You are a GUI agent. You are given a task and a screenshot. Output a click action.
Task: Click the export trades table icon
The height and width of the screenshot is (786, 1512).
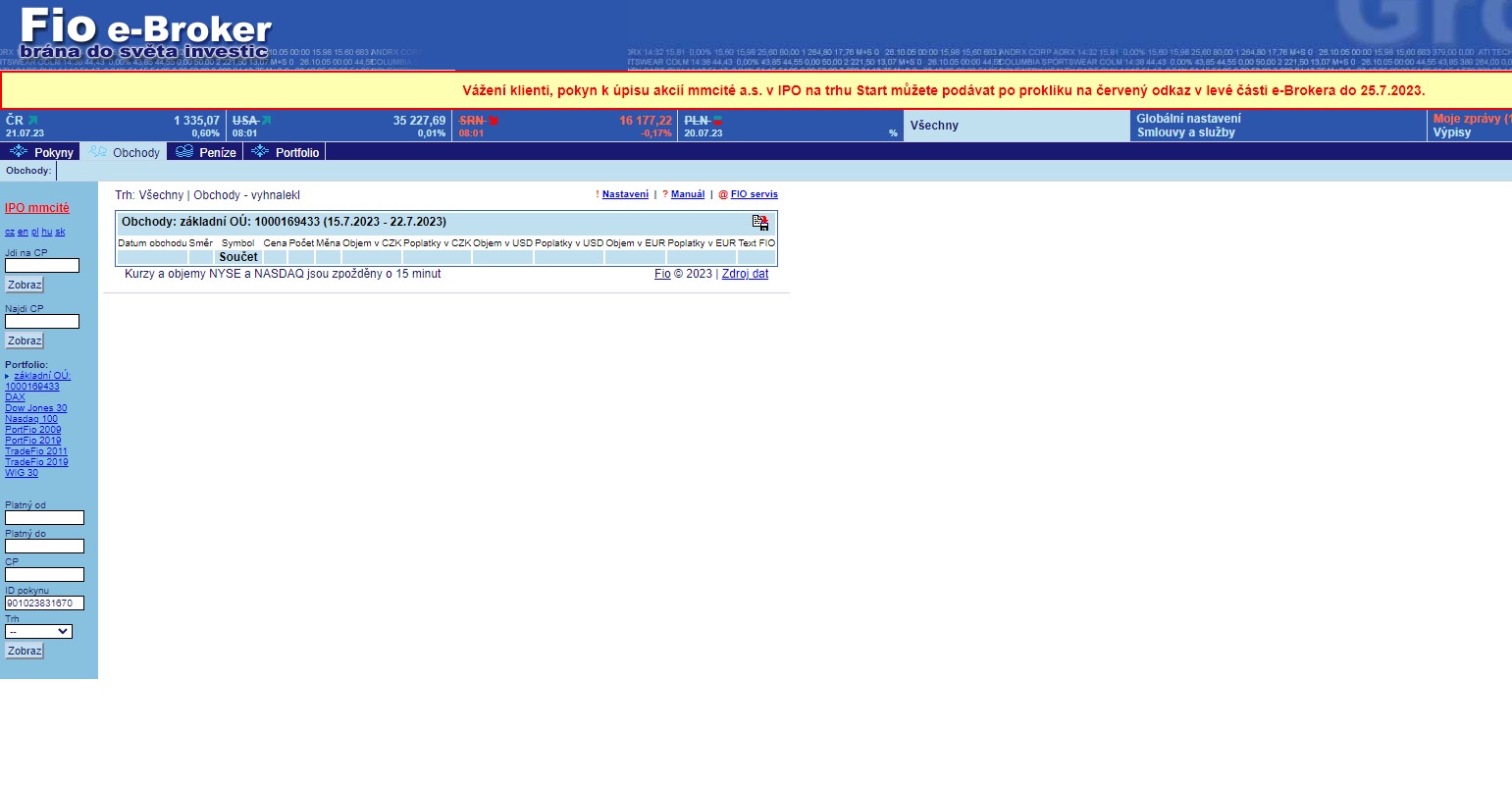tap(760, 223)
